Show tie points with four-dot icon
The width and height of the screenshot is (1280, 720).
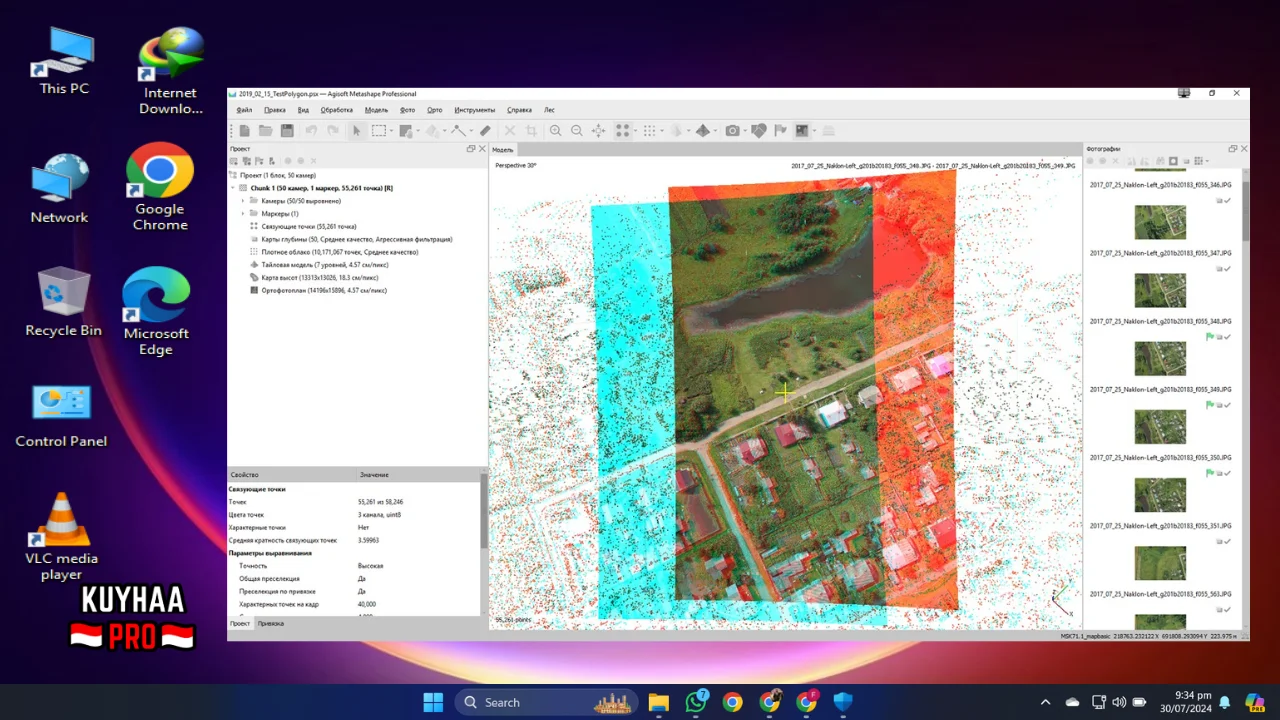(622, 130)
